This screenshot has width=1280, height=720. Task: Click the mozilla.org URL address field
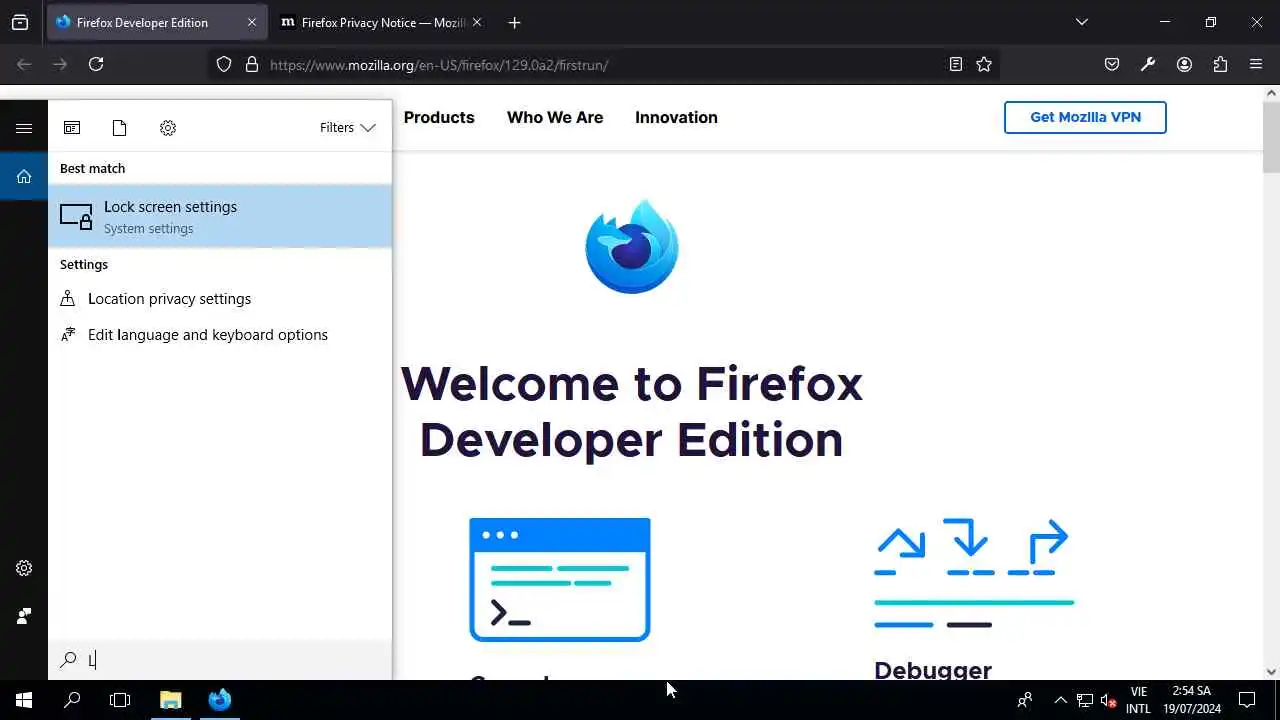[x=604, y=64]
